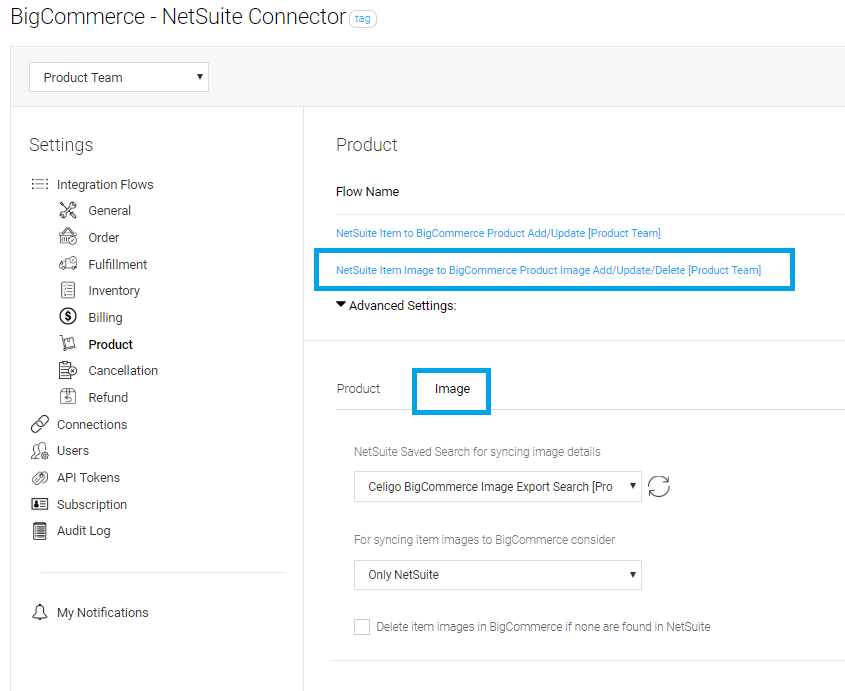Click the Refund box icon
This screenshot has width=845, height=691.
tap(68, 397)
